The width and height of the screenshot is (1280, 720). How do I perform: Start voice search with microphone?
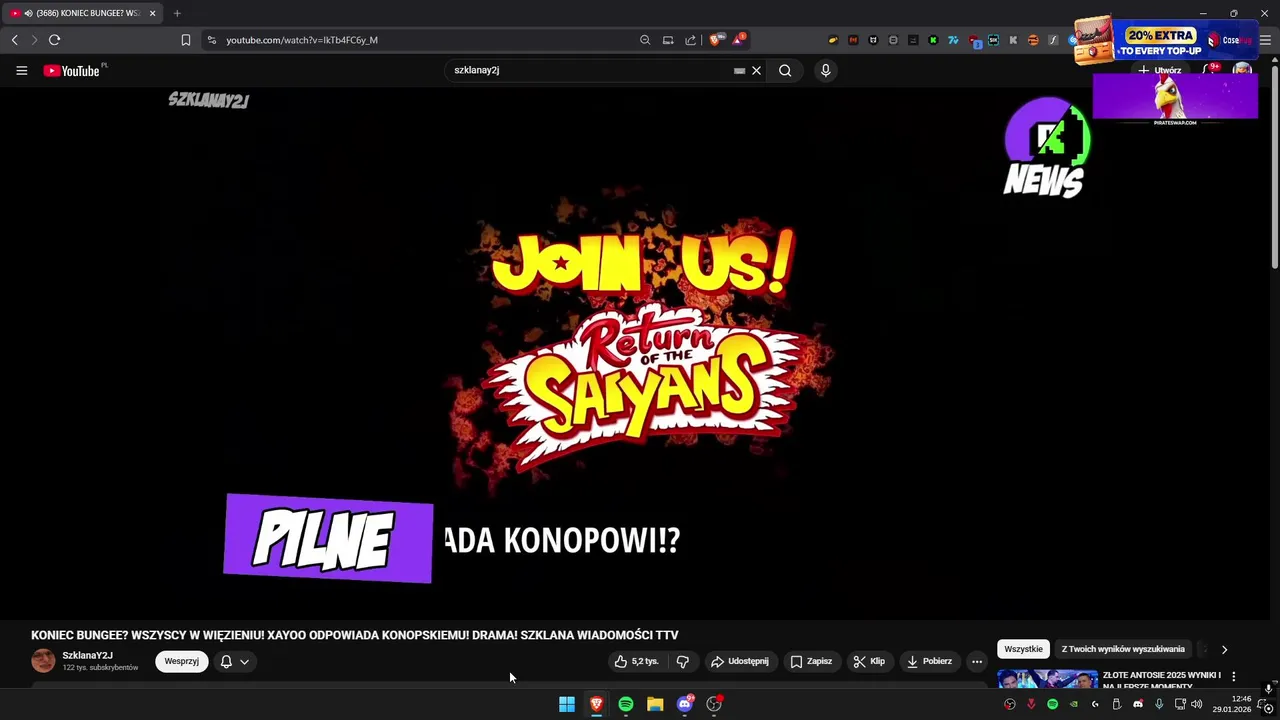click(x=825, y=71)
